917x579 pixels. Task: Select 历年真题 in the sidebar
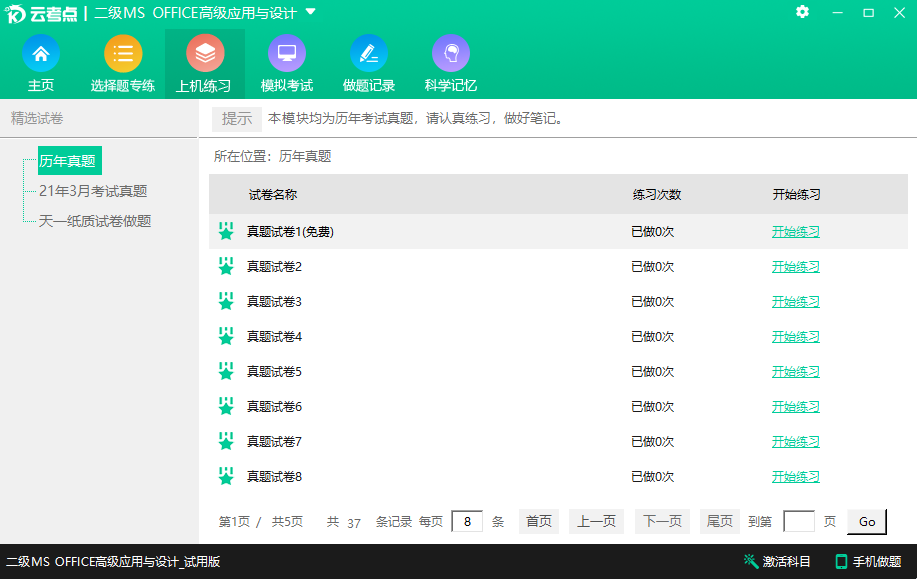point(68,160)
